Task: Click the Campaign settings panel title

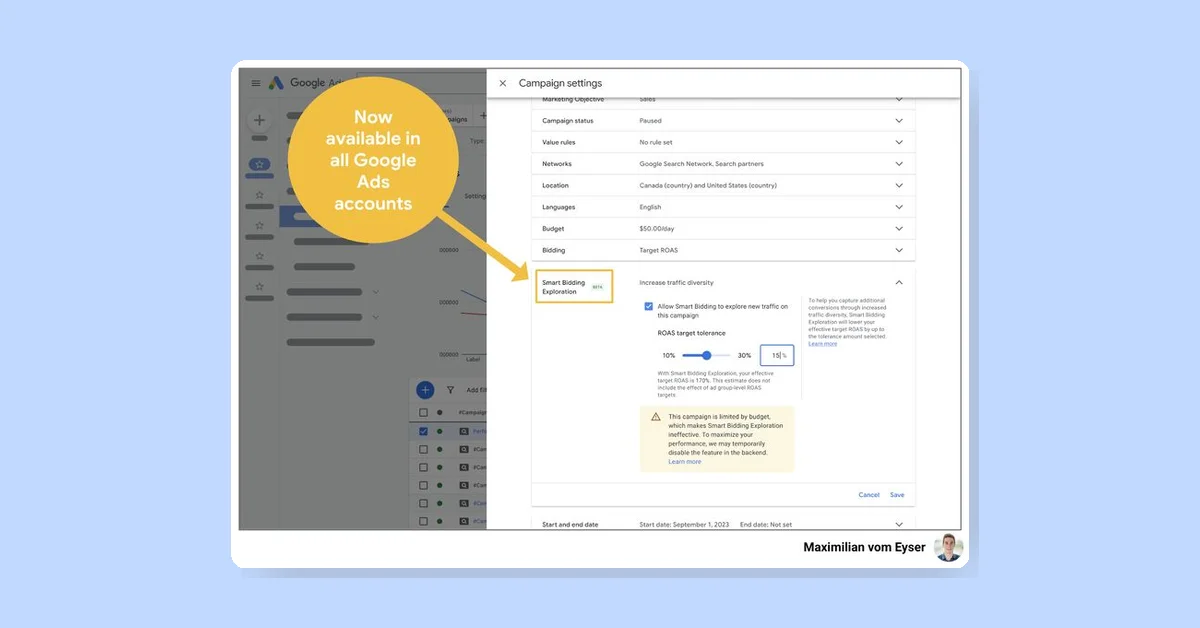Action: coord(560,83)
